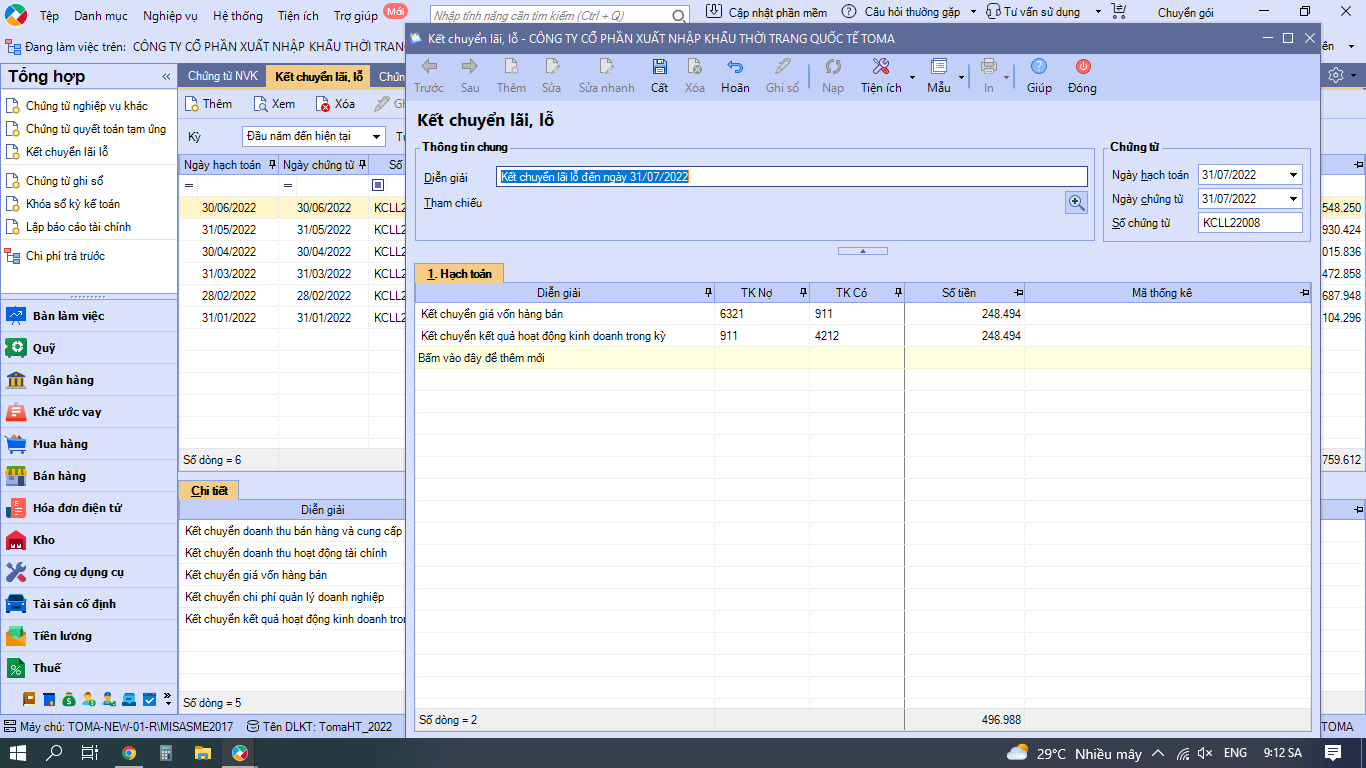The image size is (1366, 768).
Task: Open the Kho warehouse module
Action: coord(90,540)
